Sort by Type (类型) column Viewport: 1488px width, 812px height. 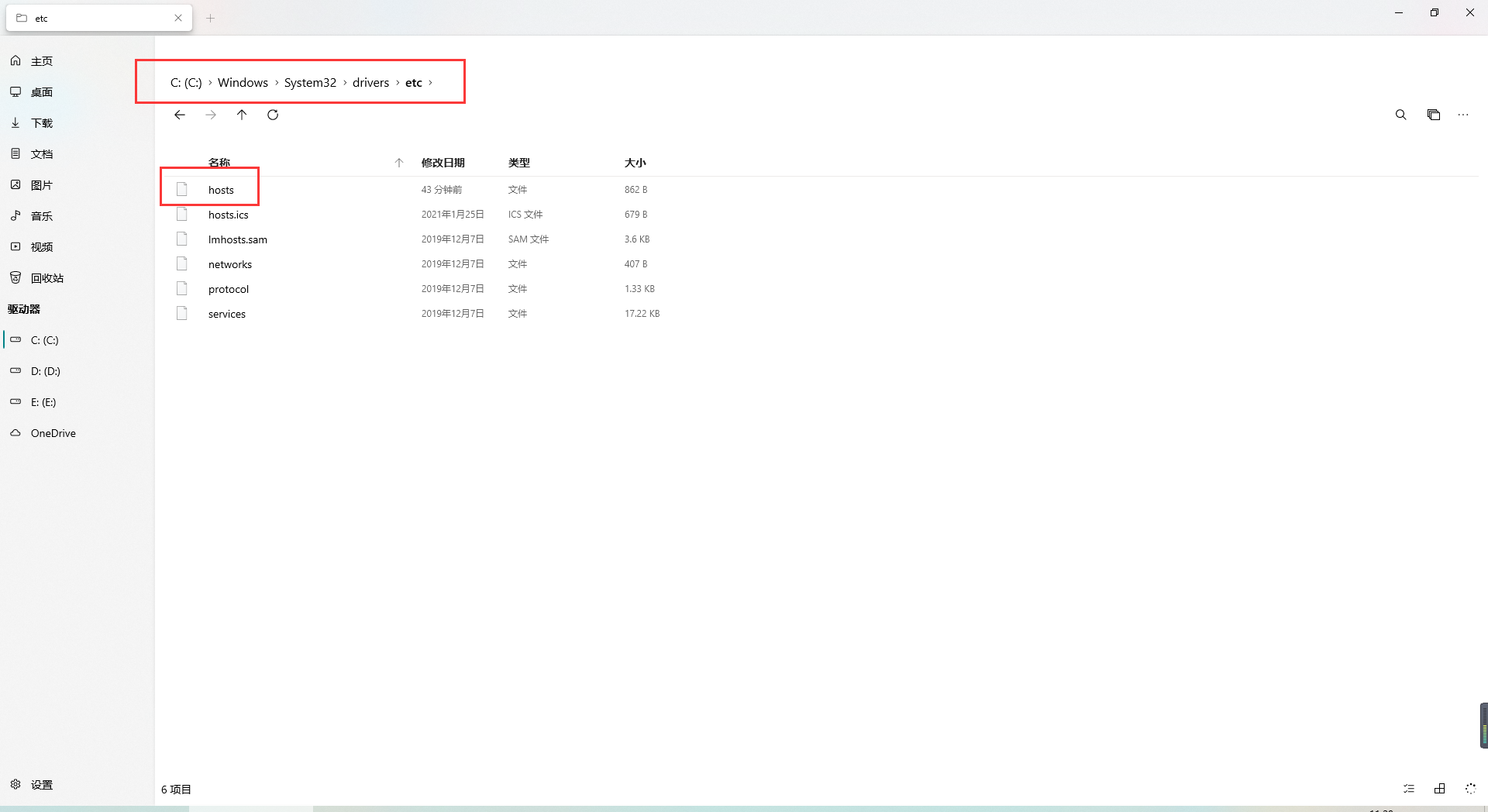518,163
